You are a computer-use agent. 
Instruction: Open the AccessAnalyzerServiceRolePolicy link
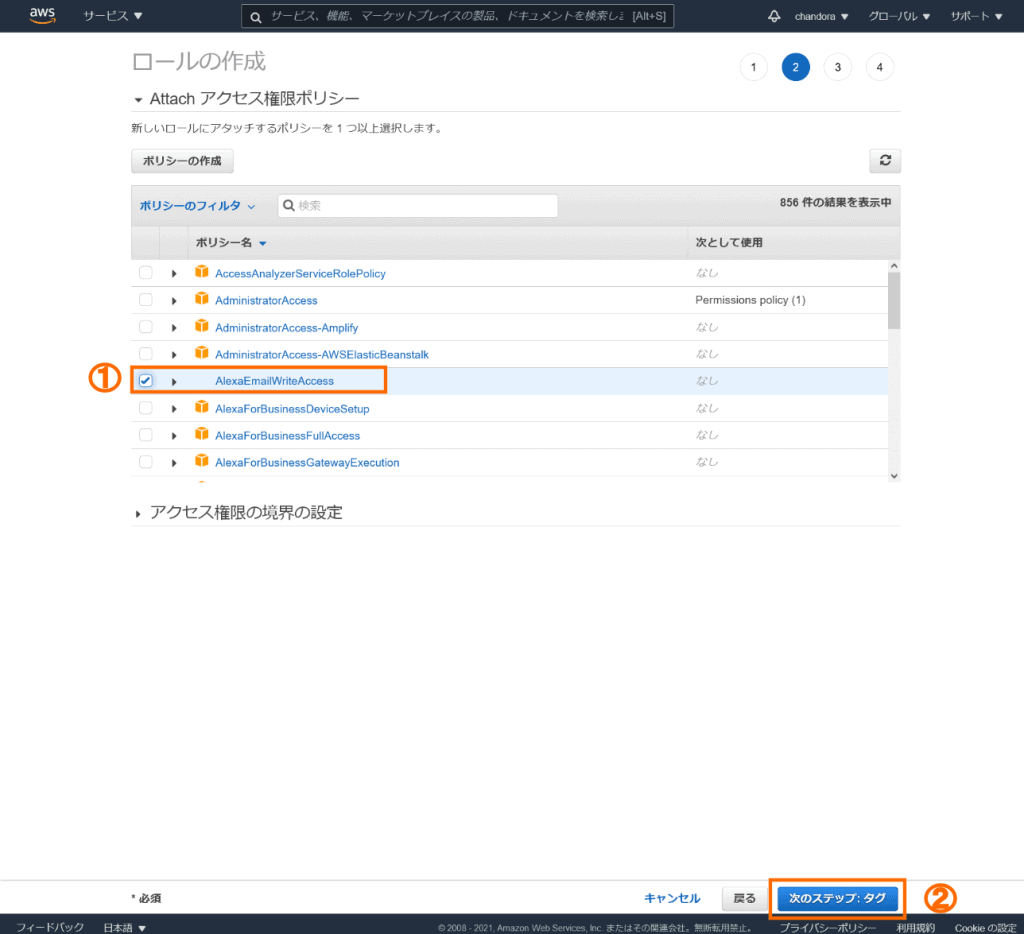pyautogui.click(x=300, y=274)
